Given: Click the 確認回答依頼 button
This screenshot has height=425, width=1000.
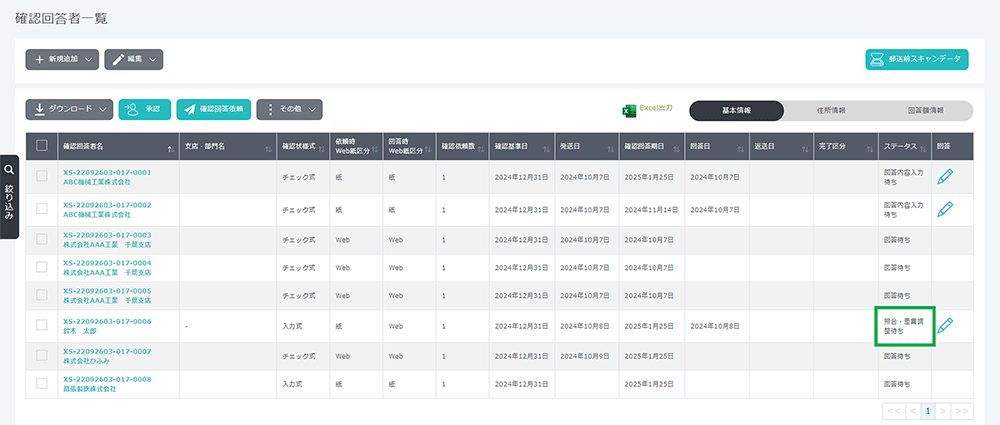Looking at the screenshot, I should (x=213, y=109).
